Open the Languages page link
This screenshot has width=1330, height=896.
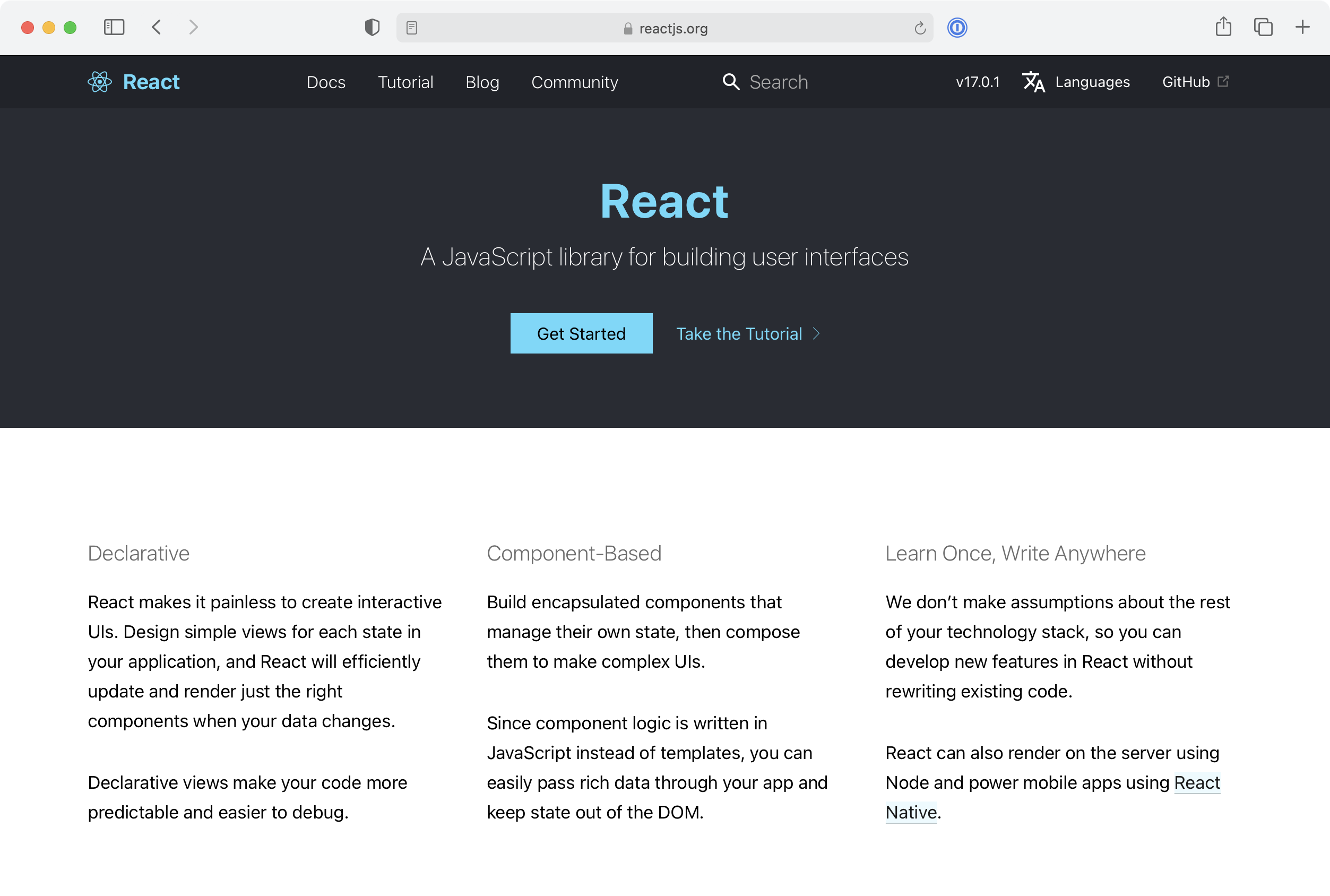tap(1092, 82)
